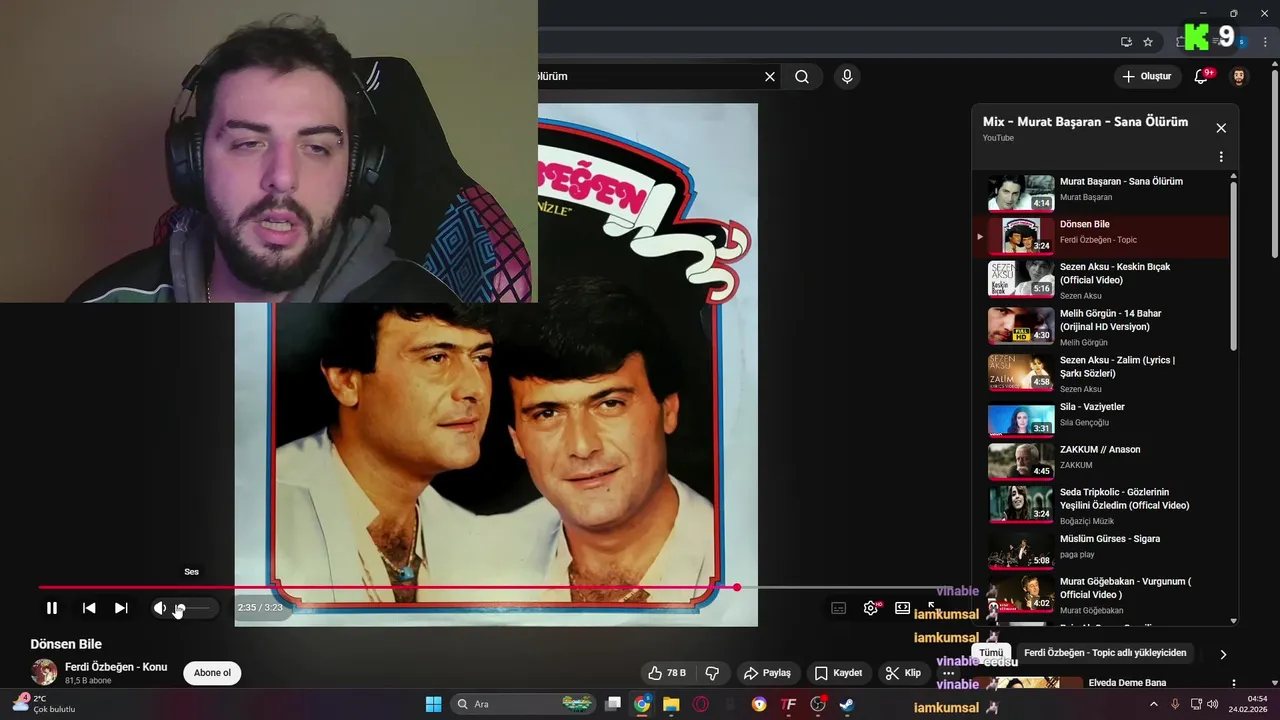Mute the video with the speaker icon

pyautogui.click(x=160, y=608)
